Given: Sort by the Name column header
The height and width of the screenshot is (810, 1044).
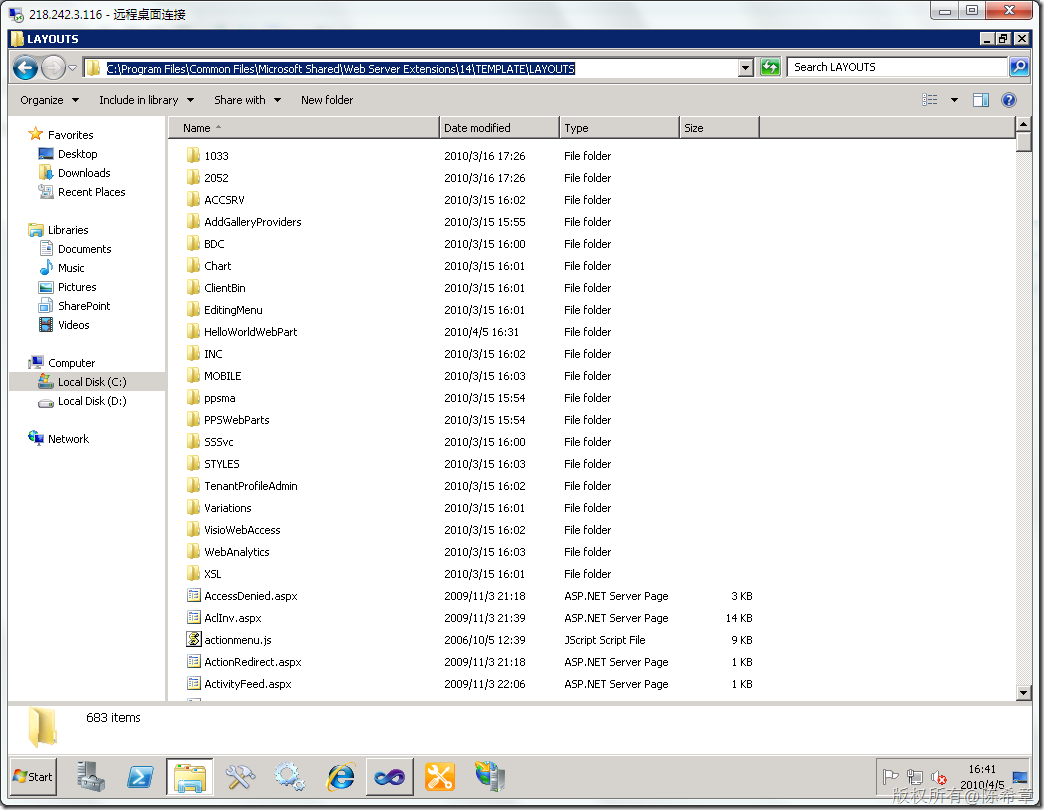Looking at the screenshot, I should [x=304, y=128].
